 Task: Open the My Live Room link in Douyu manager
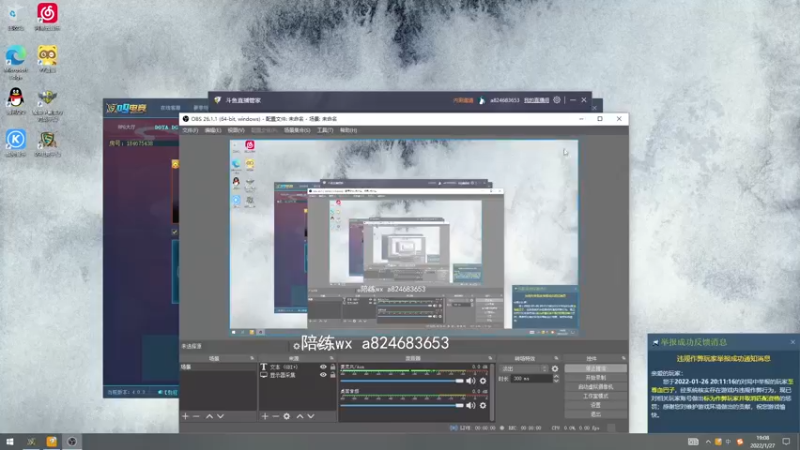click(x=536, y=100)
